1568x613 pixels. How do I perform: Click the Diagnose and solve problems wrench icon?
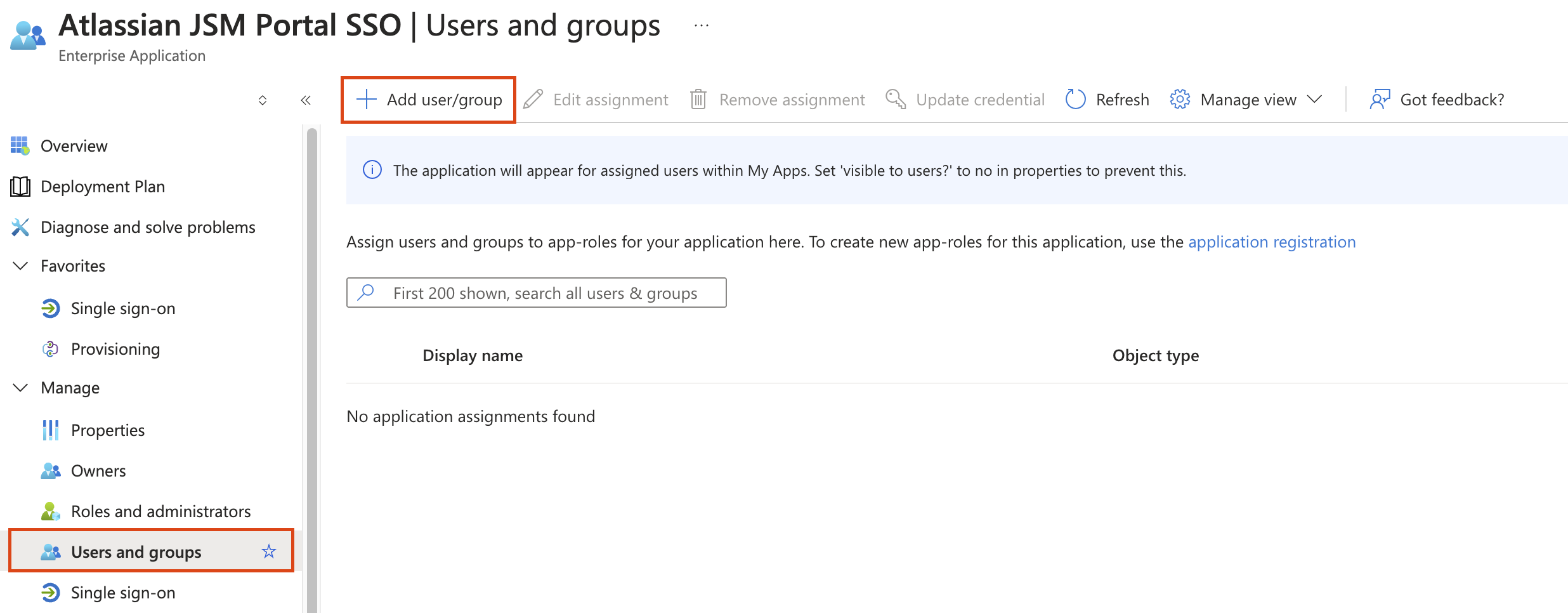[20, 227]
